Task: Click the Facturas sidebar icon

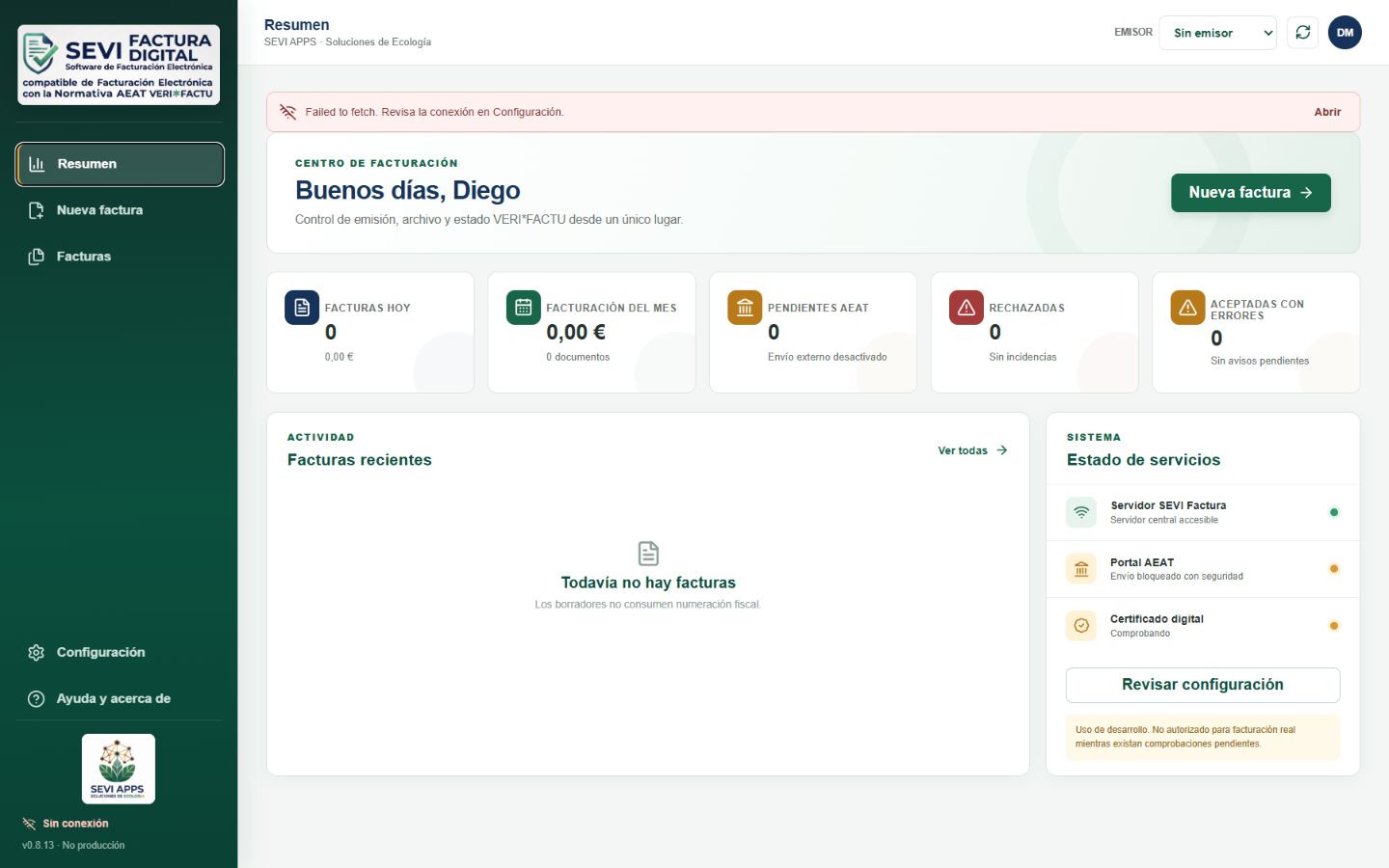Action: click(x=37, y=257)
